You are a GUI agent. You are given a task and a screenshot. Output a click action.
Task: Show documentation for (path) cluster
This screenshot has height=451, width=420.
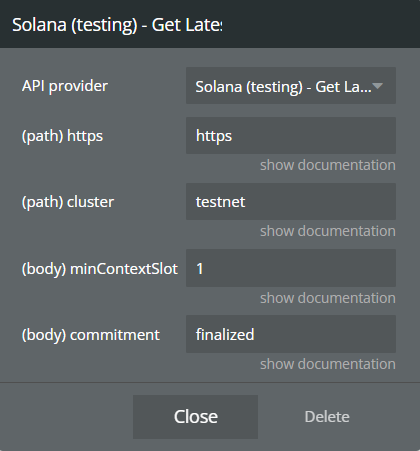(x=328, y=231)
